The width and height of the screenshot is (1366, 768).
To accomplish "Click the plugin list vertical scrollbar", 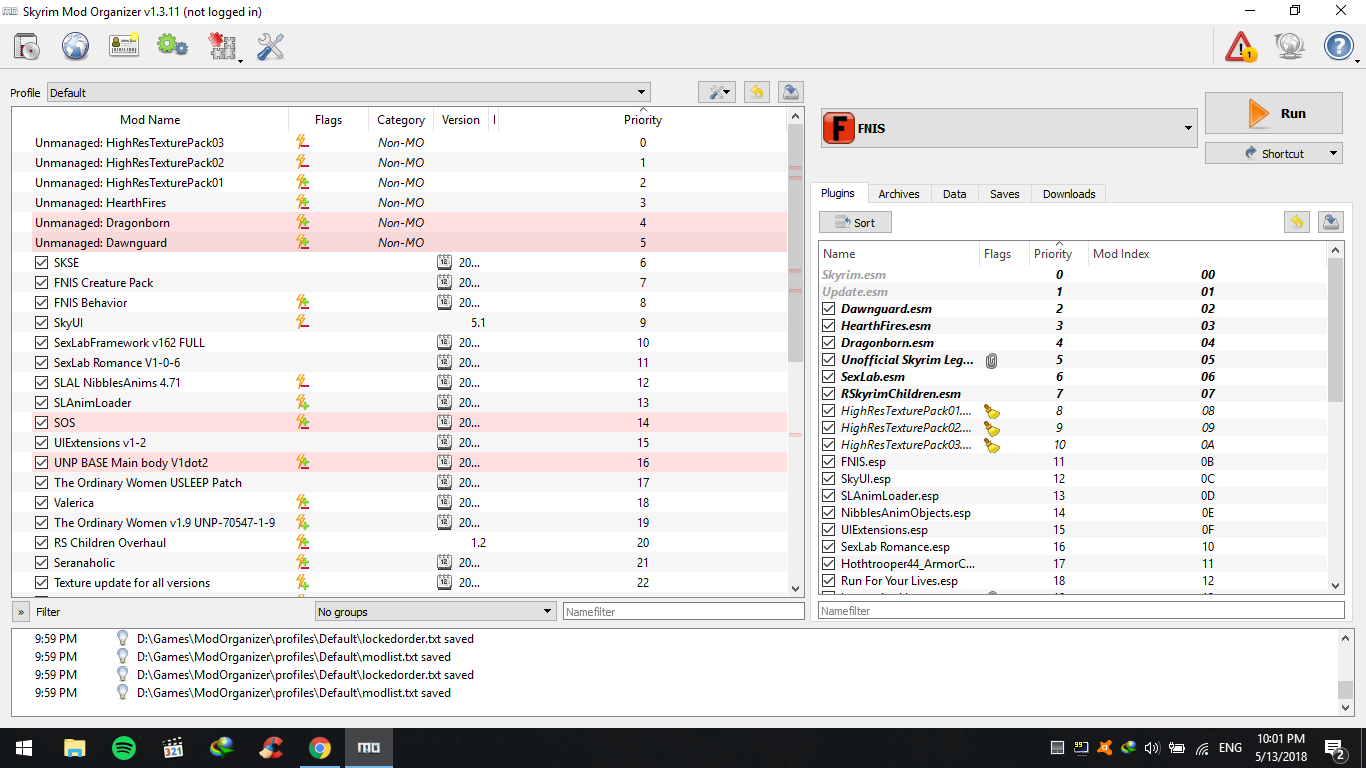I will coord(1336,416).
